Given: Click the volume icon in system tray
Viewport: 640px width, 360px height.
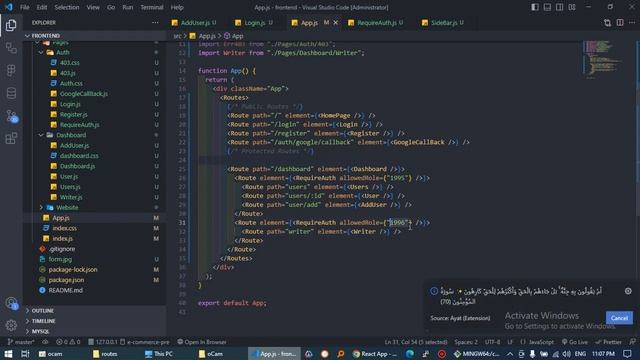Looking at the screenshot, I should [567, 354].
